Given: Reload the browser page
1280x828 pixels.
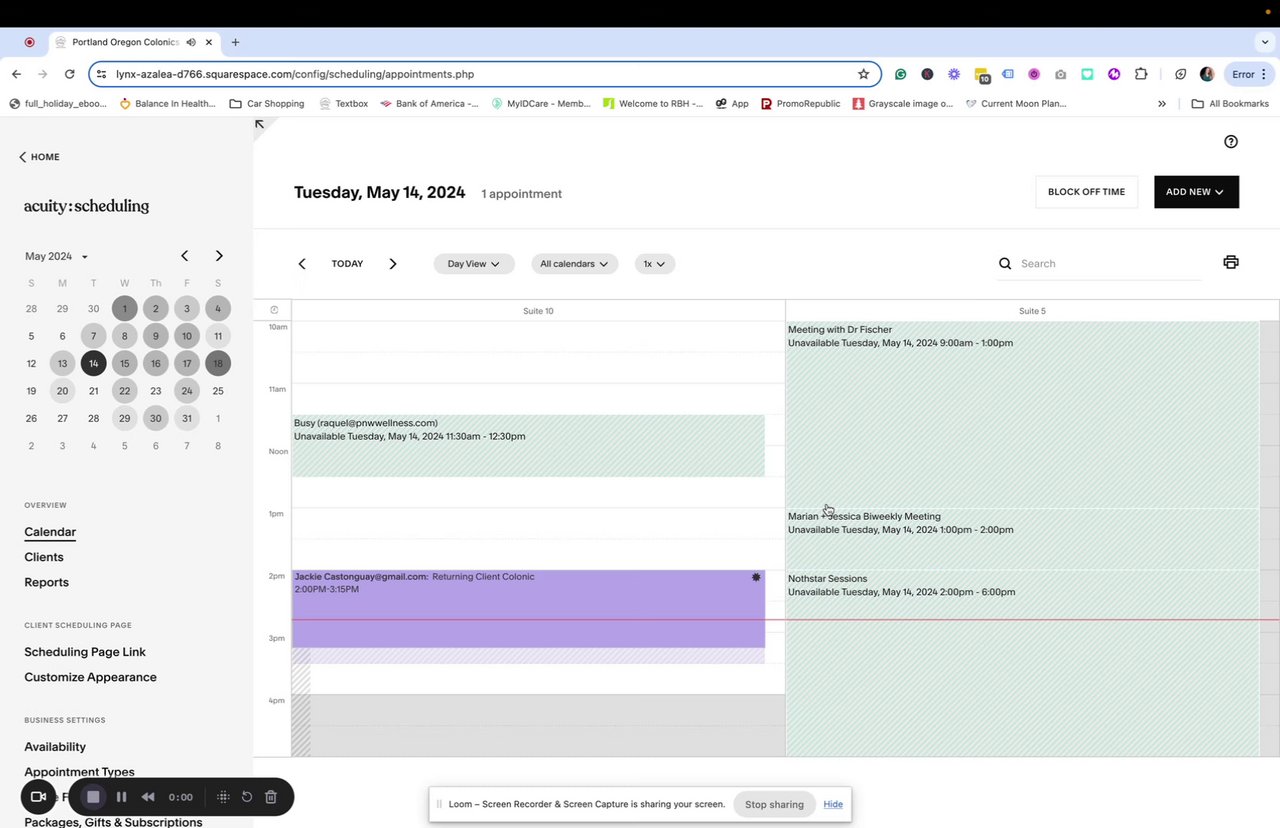Looking at the screenshot, I should point(69,74).
